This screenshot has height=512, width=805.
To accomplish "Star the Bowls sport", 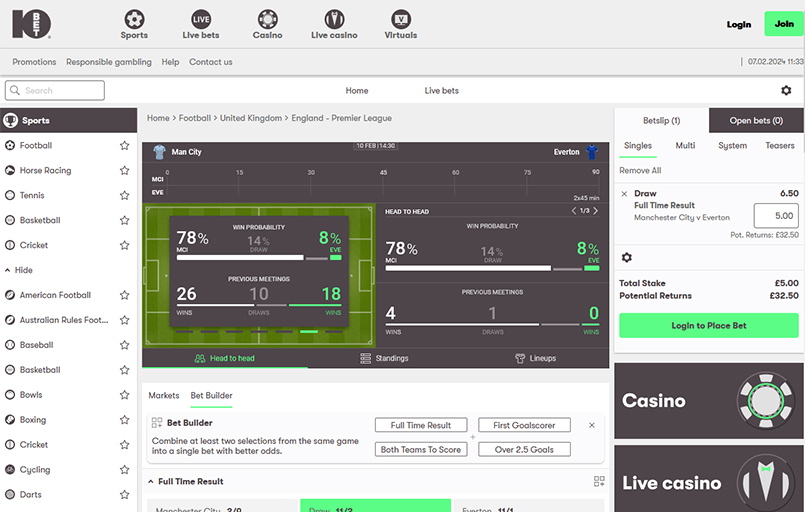I will 124,395.
